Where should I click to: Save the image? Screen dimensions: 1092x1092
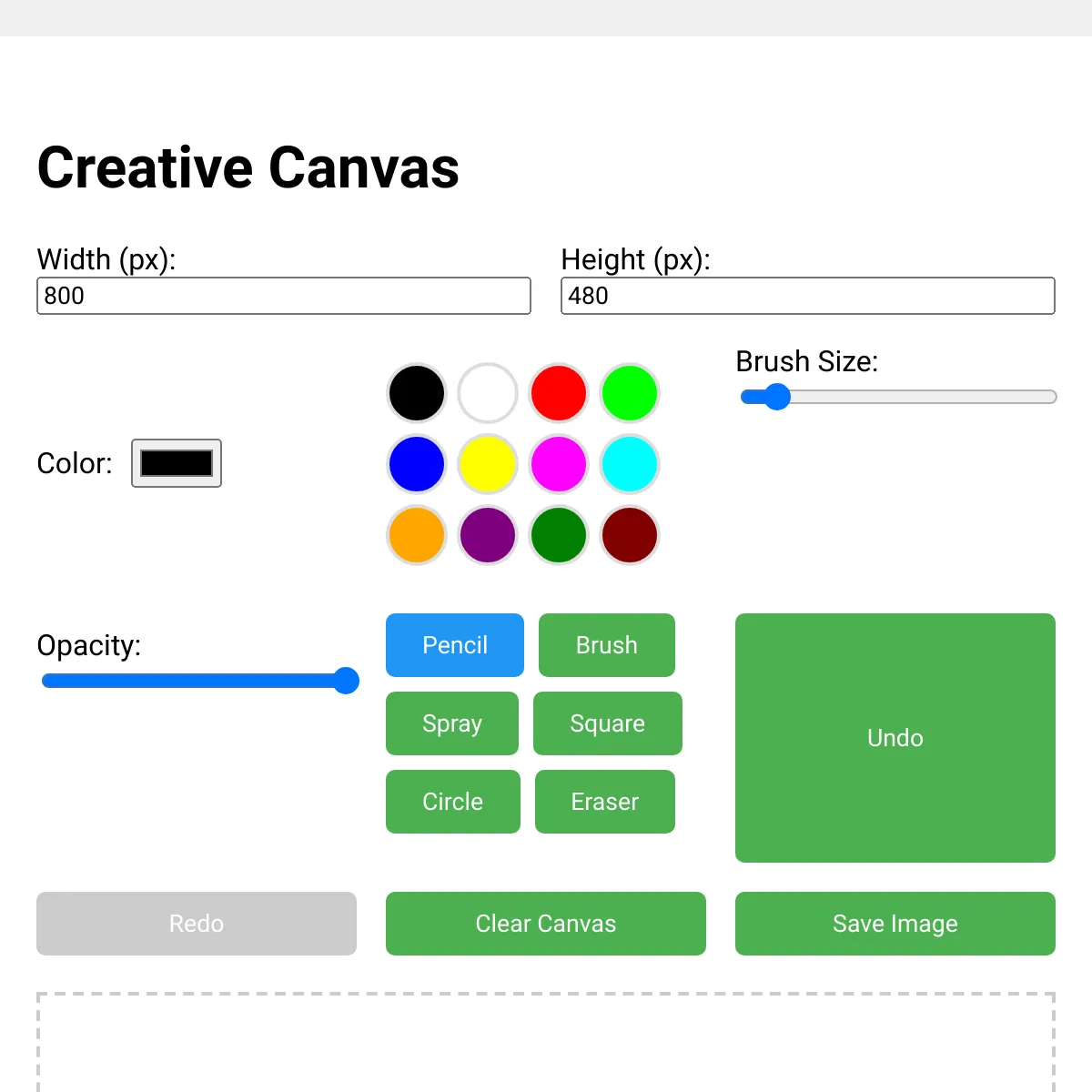coord(895,924)
